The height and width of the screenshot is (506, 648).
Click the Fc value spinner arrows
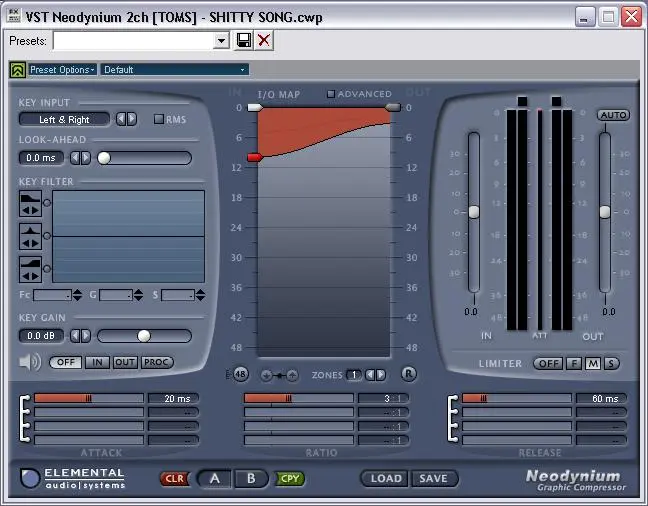[x=77, y=295]
